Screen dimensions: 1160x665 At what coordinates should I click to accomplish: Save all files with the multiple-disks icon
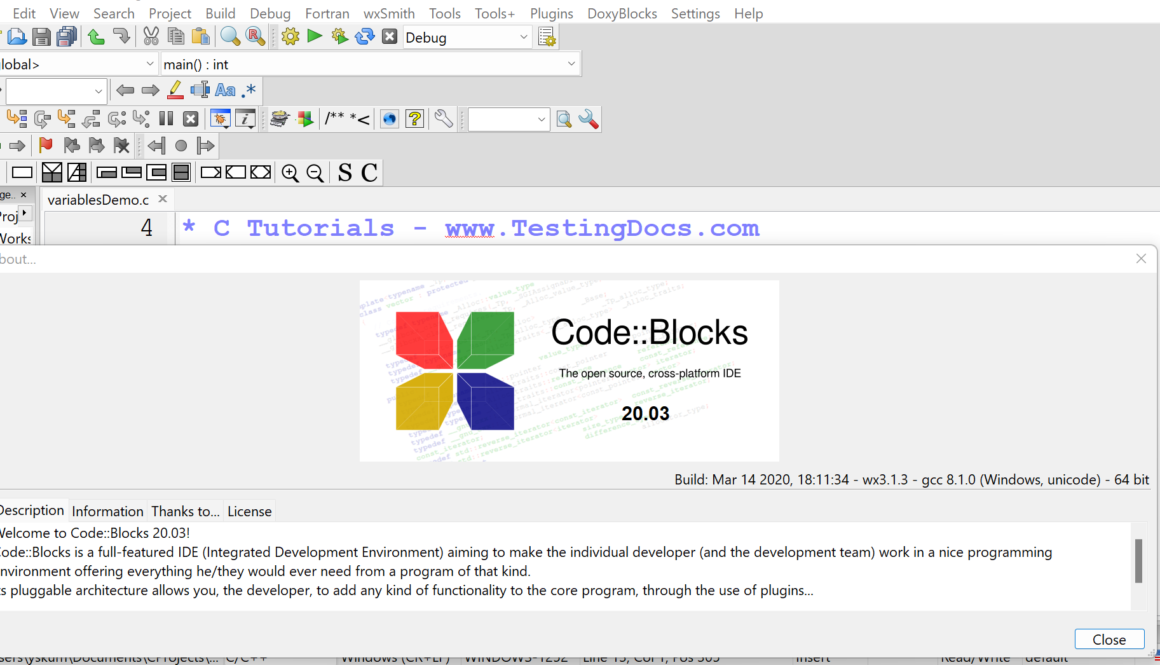click(x=66, y=35)
